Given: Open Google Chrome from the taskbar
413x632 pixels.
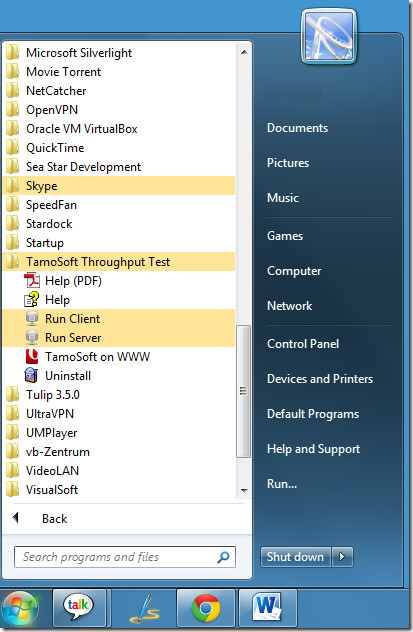Looking at the screenshot, I should click(205, 607).
